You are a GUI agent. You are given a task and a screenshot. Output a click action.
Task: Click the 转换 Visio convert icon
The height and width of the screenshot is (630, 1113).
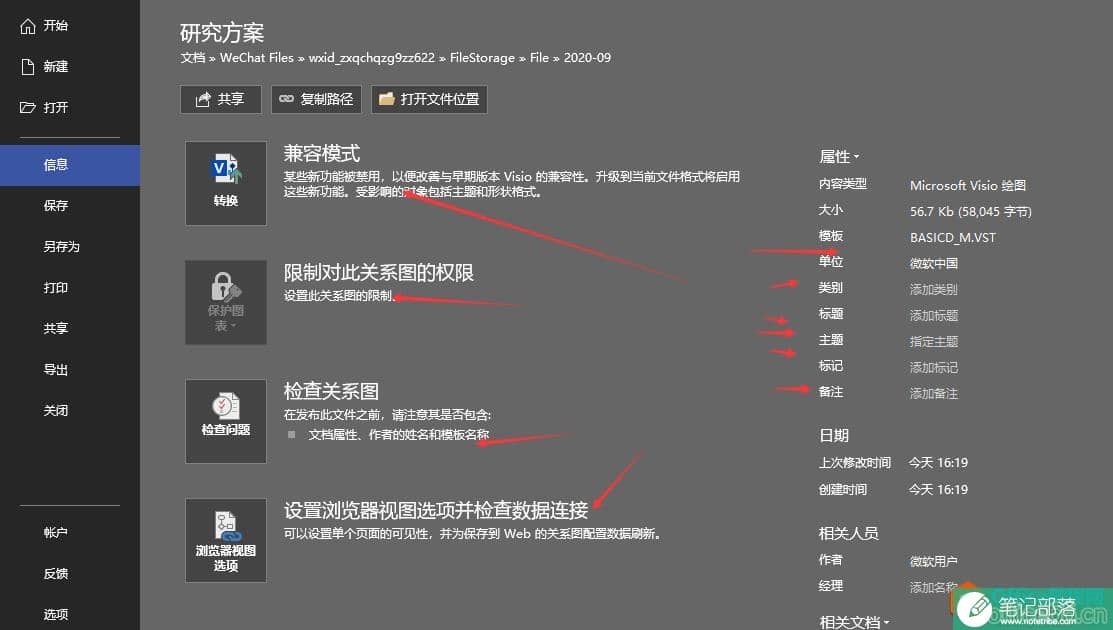click(226, 170)
